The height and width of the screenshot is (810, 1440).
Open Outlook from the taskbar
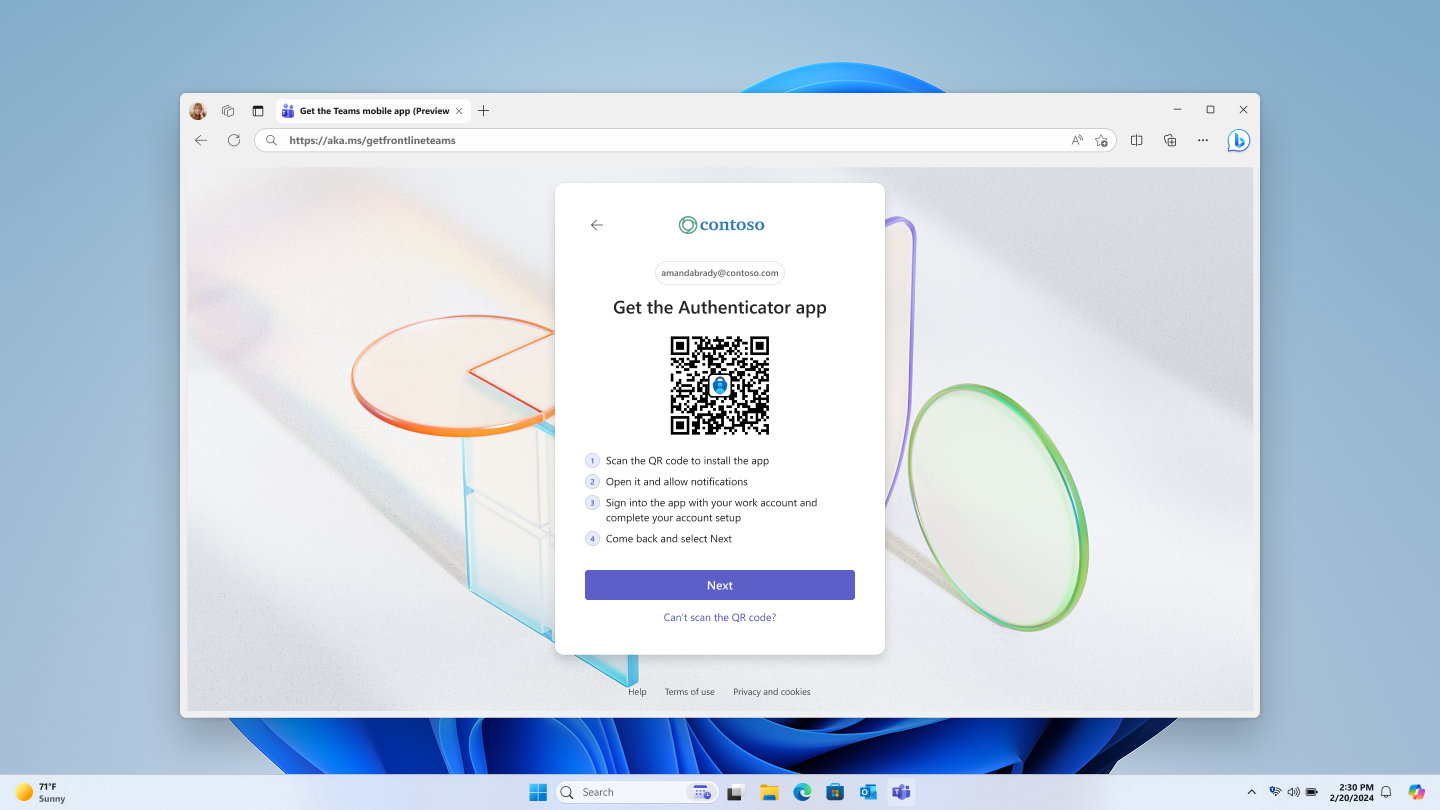tap(867, 791)
